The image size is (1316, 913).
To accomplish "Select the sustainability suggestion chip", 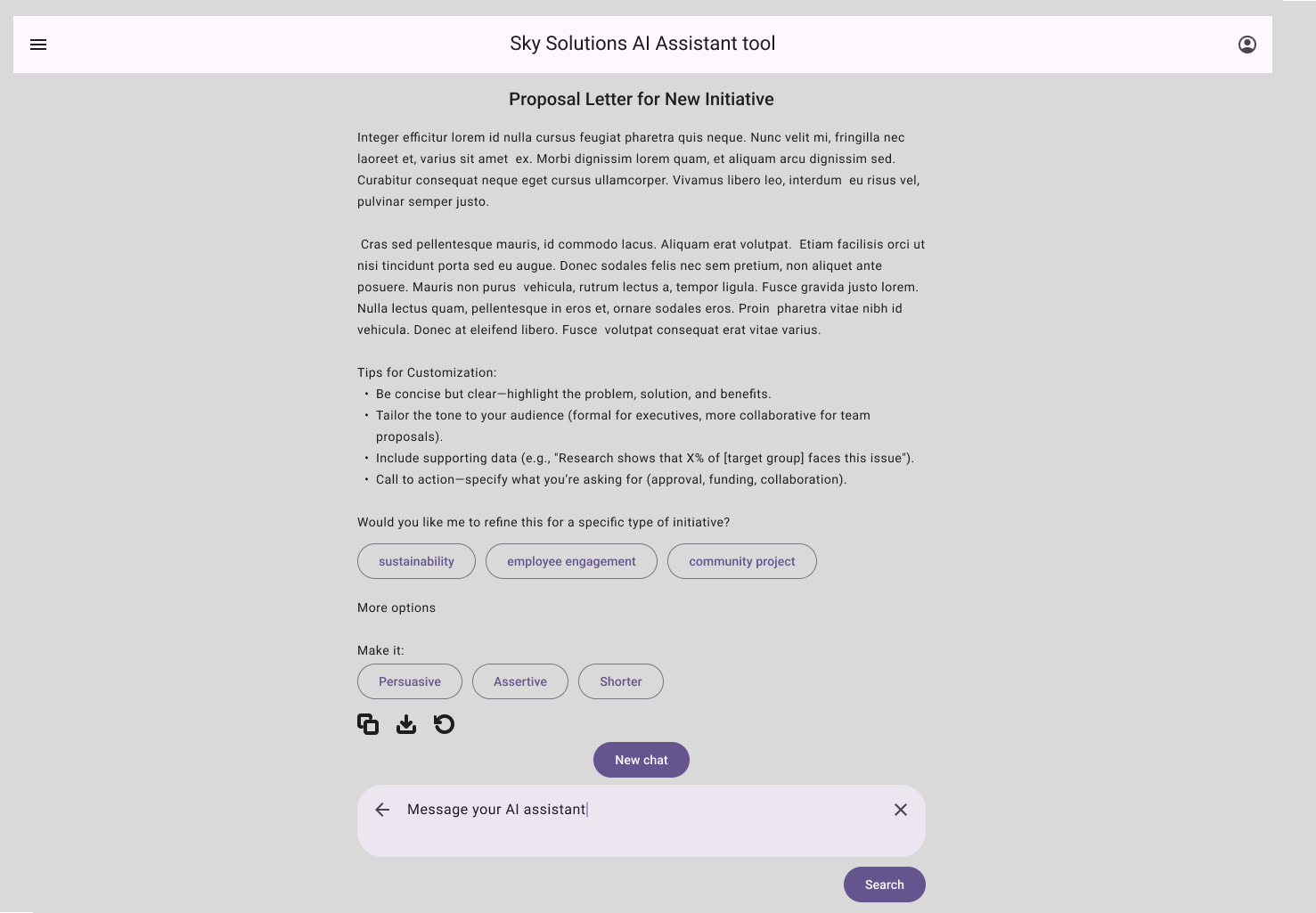I will [x=416, y=561].
